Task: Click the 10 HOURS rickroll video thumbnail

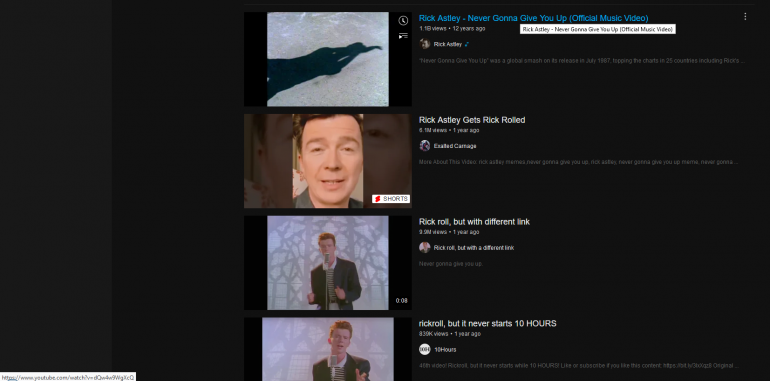Action: [x=328, y=349]
